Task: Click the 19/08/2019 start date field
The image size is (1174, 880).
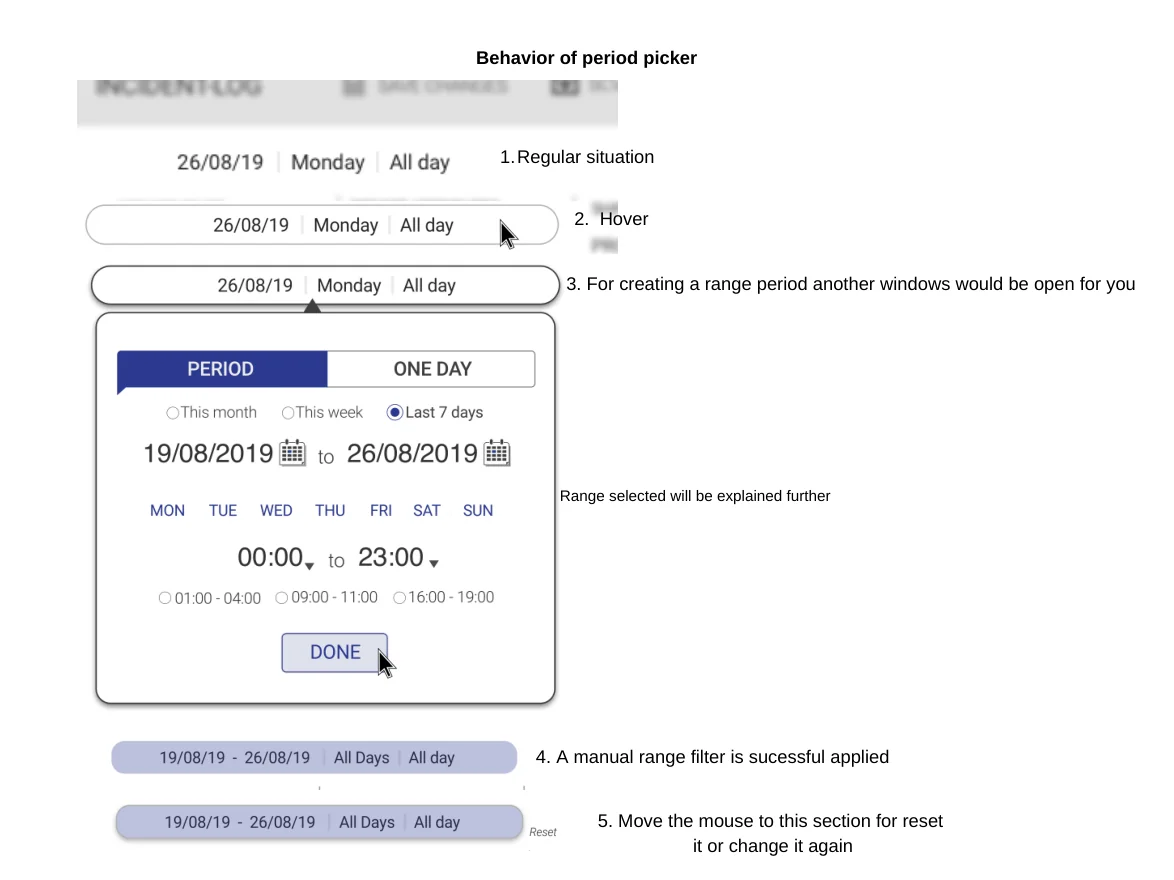Action: click(208, 454)
